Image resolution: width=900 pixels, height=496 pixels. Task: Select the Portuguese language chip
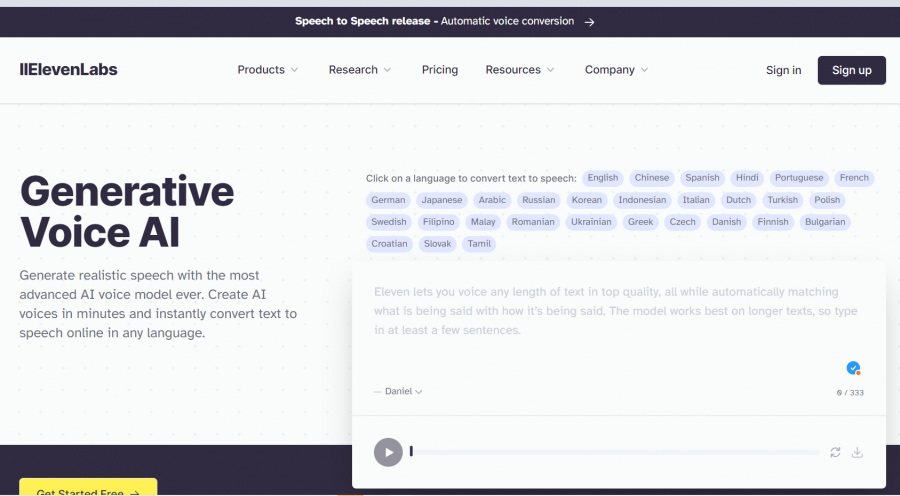point(799,178)
